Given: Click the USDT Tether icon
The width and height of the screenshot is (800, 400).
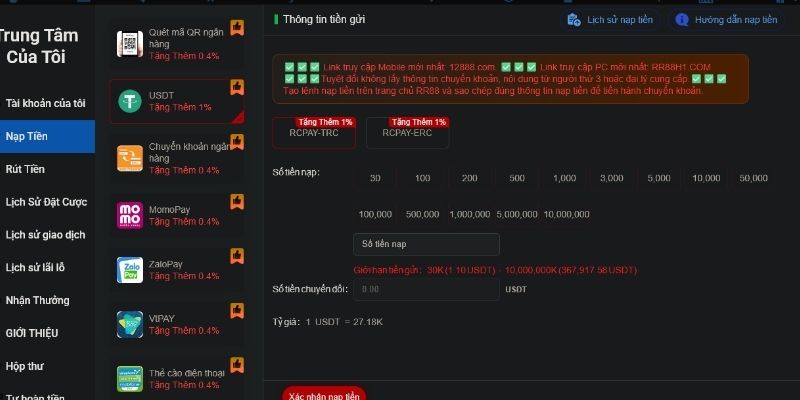Looking at the screenshot, I should [x=129, y=100].
